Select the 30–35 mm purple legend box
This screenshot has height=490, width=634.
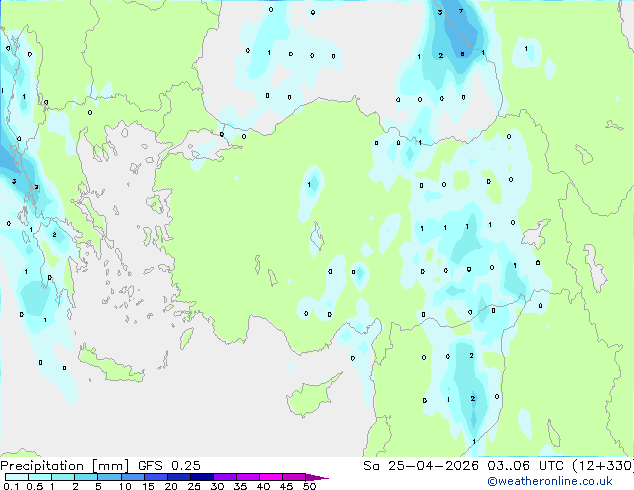pyautogui.click(x=225, y=477)
